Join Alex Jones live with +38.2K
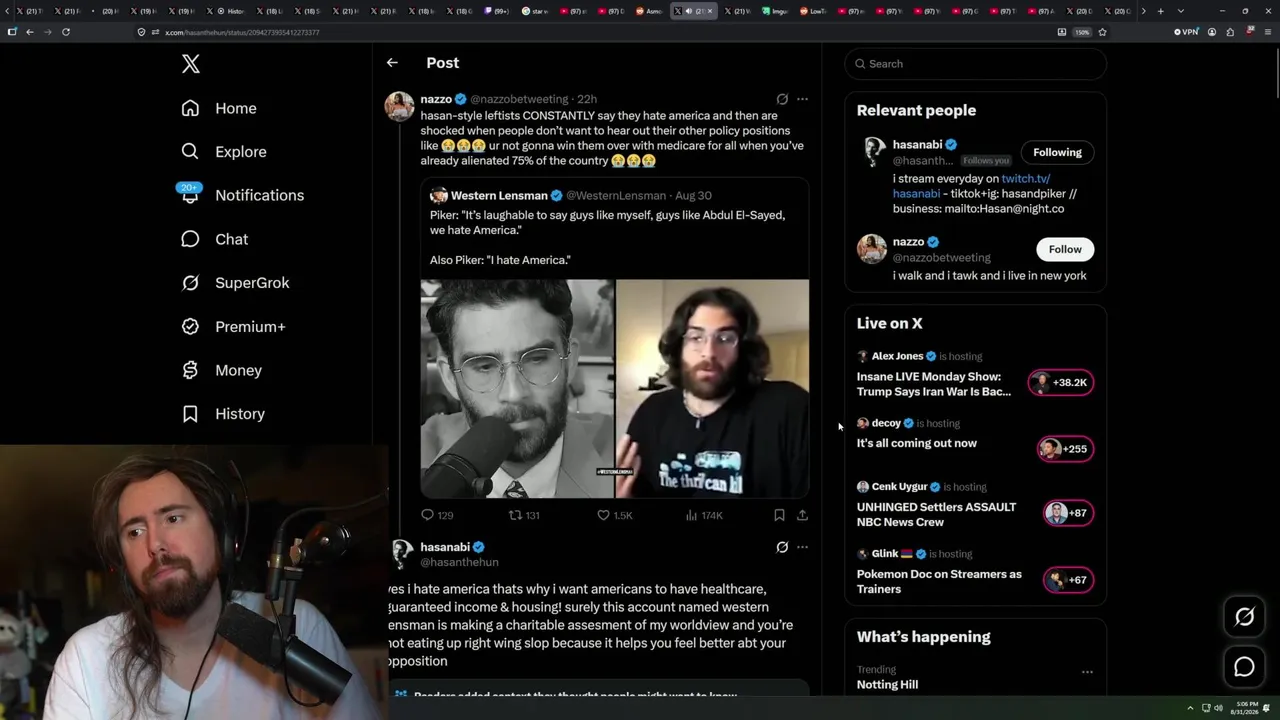 tap(1061, 382)
